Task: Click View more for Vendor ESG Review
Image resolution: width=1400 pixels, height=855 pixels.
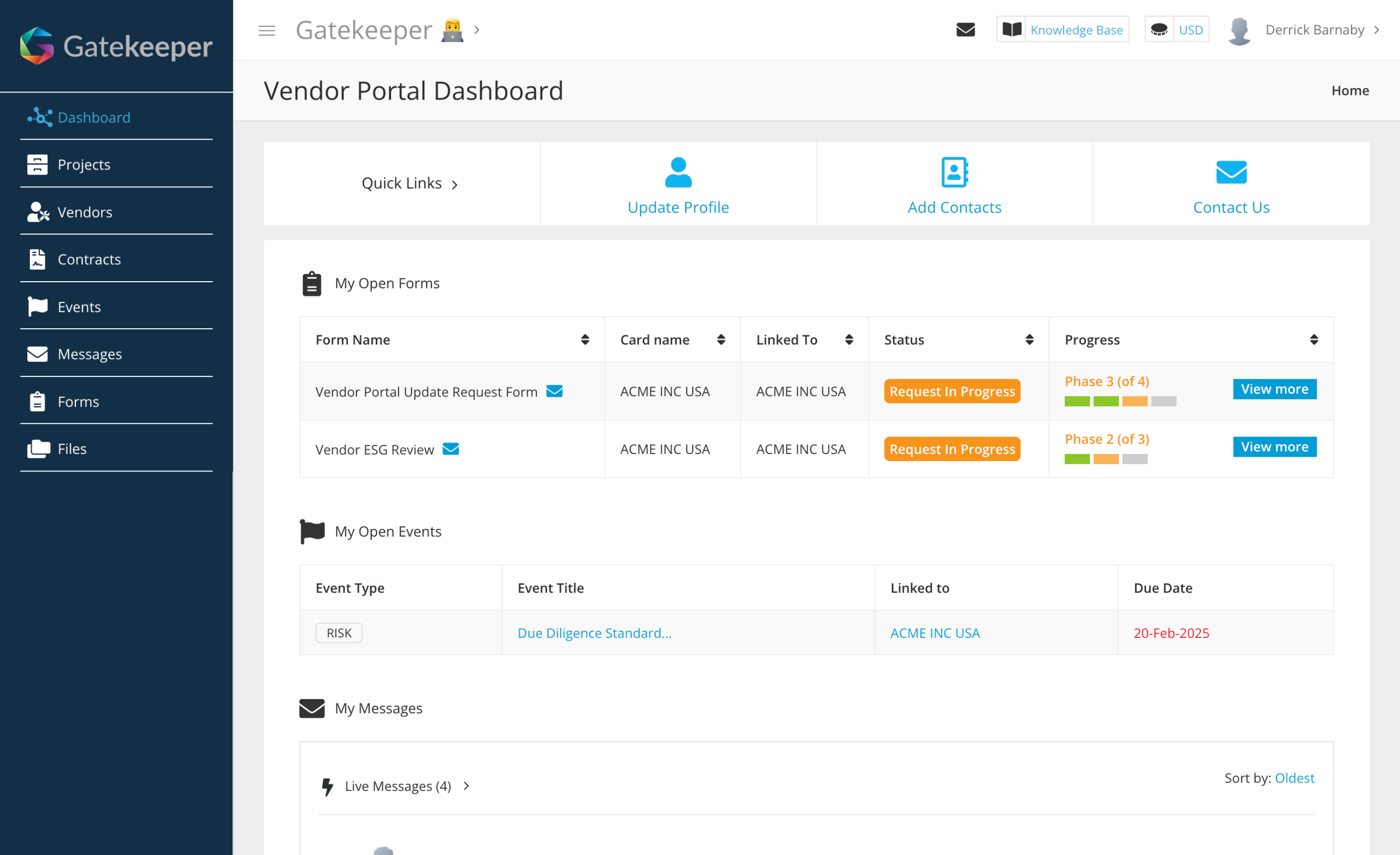Action: click(x=1274, y=447)
